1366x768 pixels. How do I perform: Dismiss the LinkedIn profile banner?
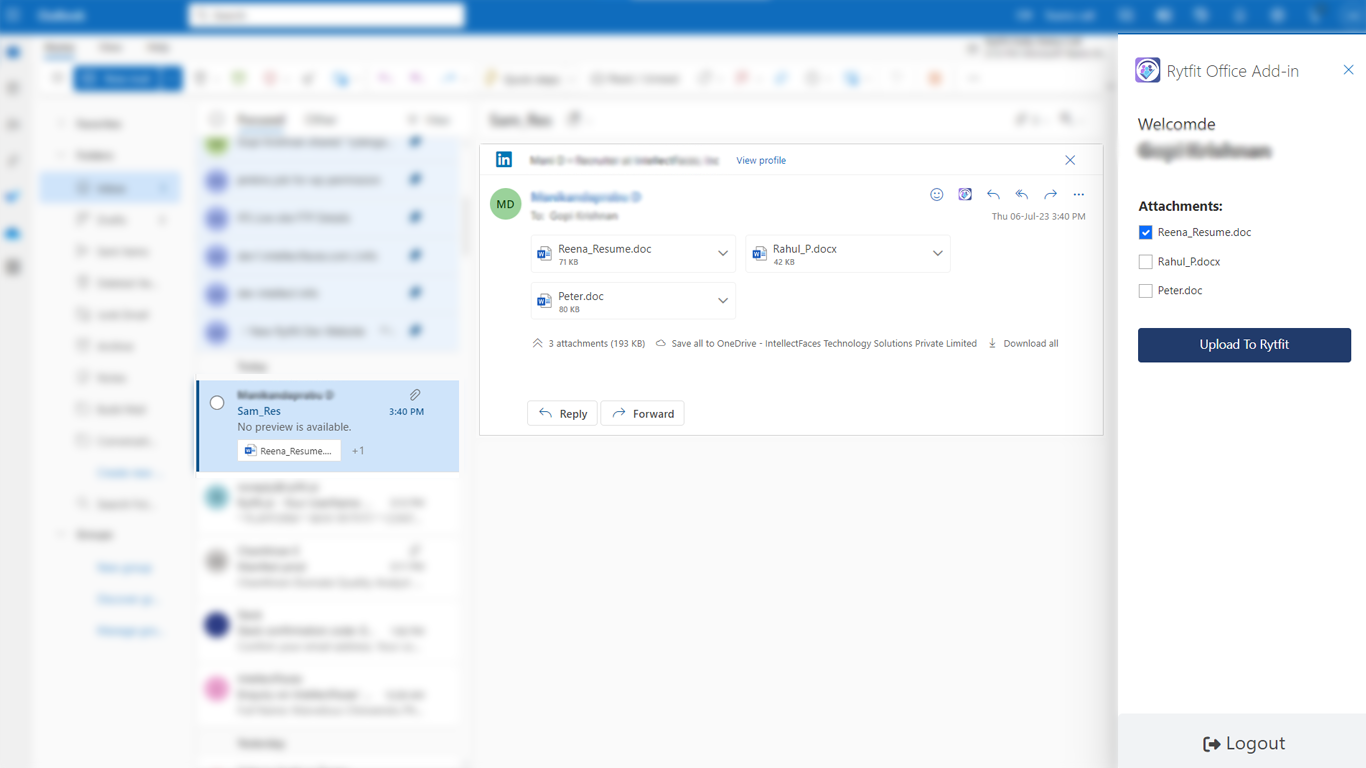1070,160
